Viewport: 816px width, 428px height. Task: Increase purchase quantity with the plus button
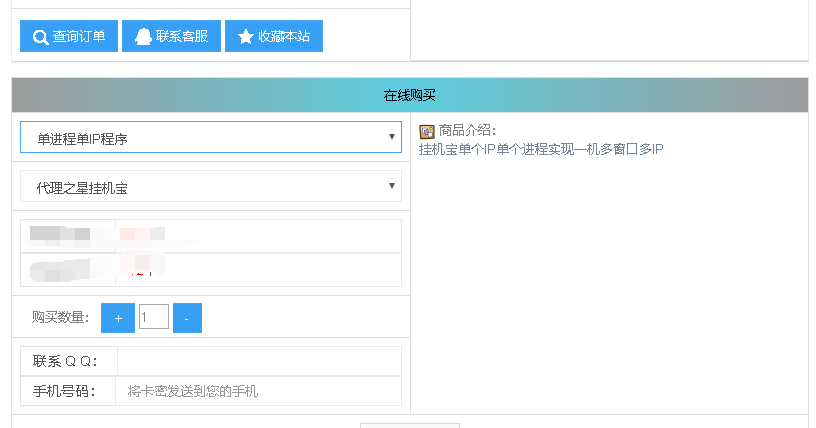tap(118, 318)
